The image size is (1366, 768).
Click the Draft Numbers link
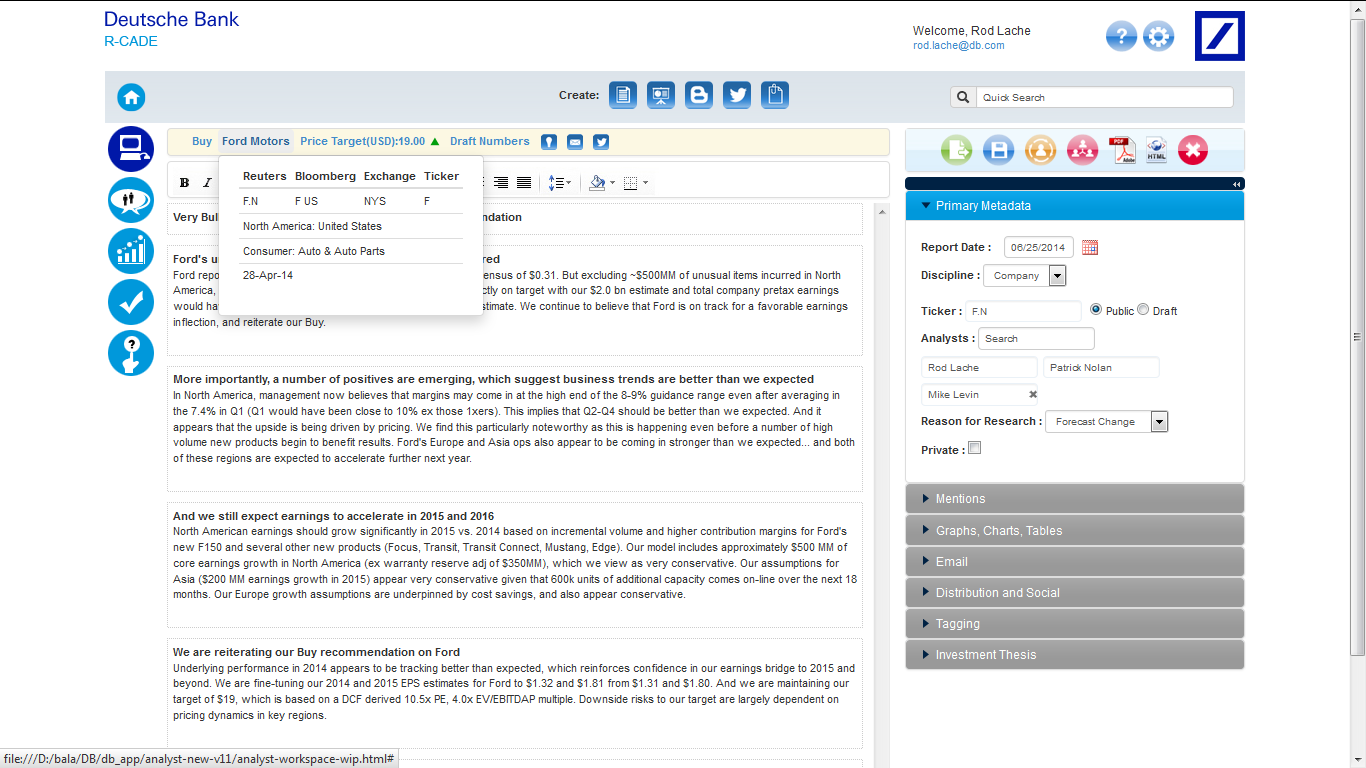(x=490, y=141)
